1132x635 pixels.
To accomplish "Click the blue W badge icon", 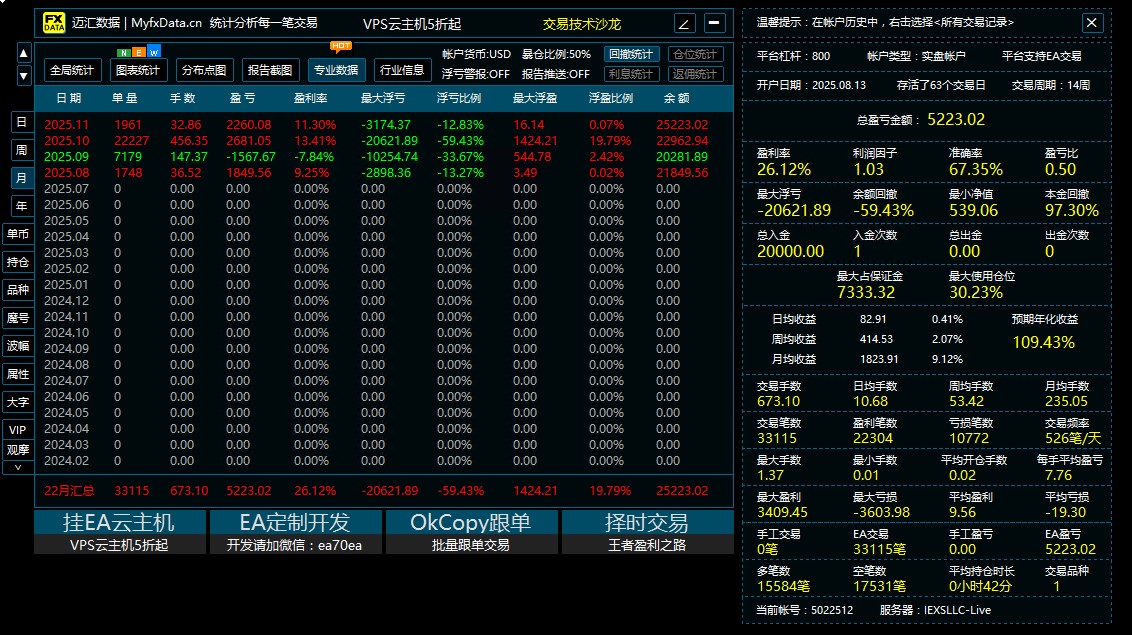I will coord(154,53).
